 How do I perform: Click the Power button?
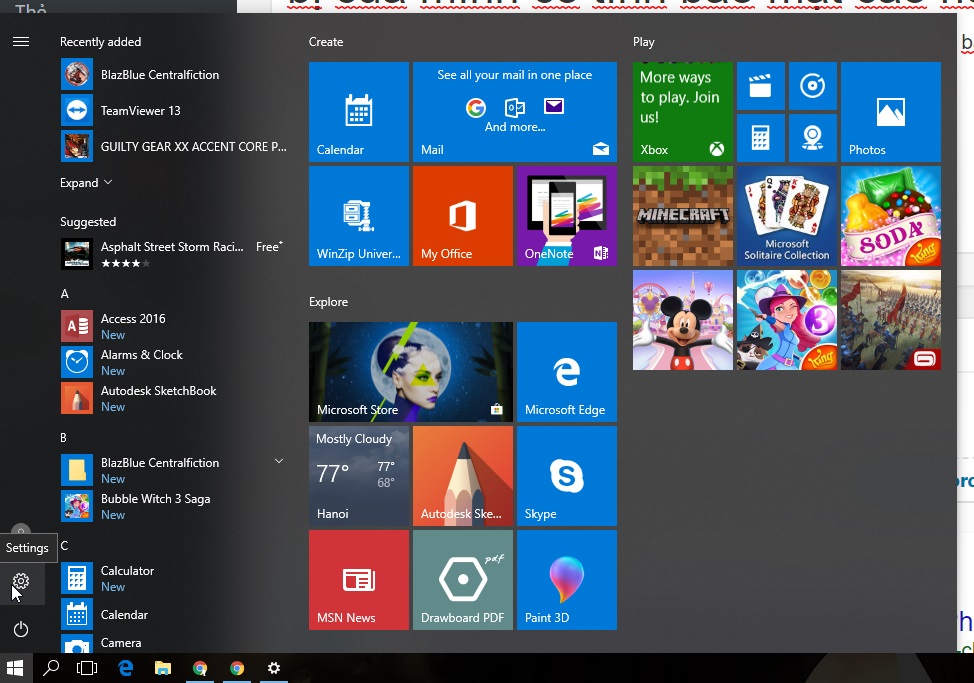(x=21, y=630)
